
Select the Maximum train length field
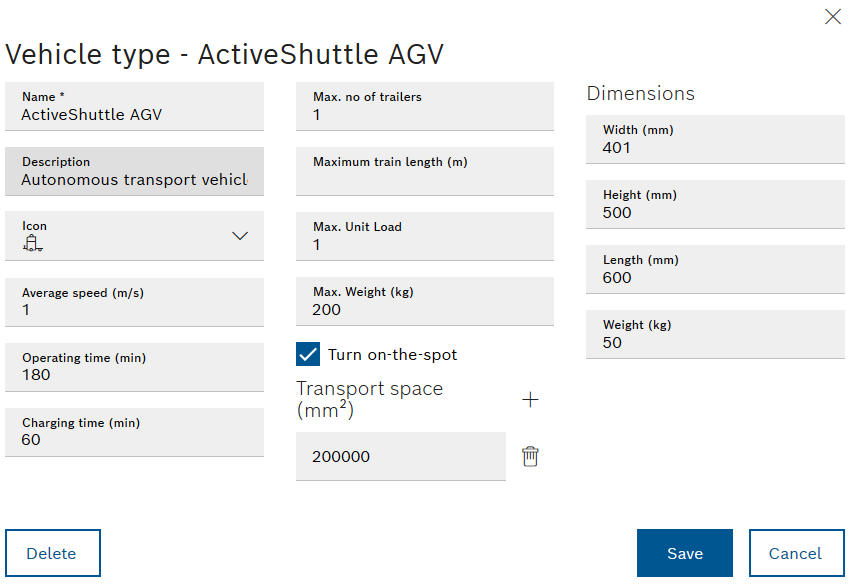point(424,180)
